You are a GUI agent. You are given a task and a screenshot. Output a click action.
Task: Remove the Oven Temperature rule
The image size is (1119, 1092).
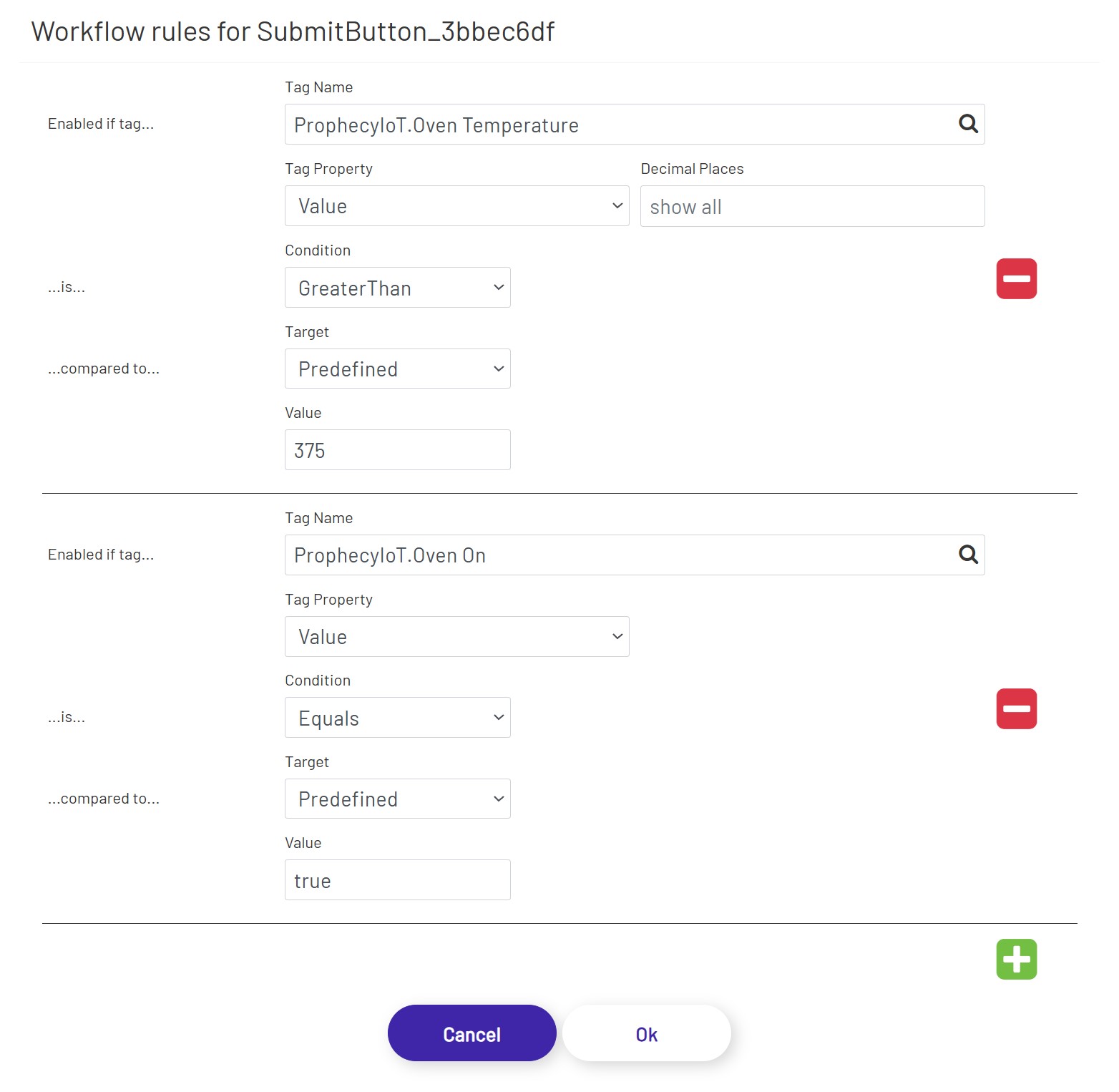[x=1016, y=278]
